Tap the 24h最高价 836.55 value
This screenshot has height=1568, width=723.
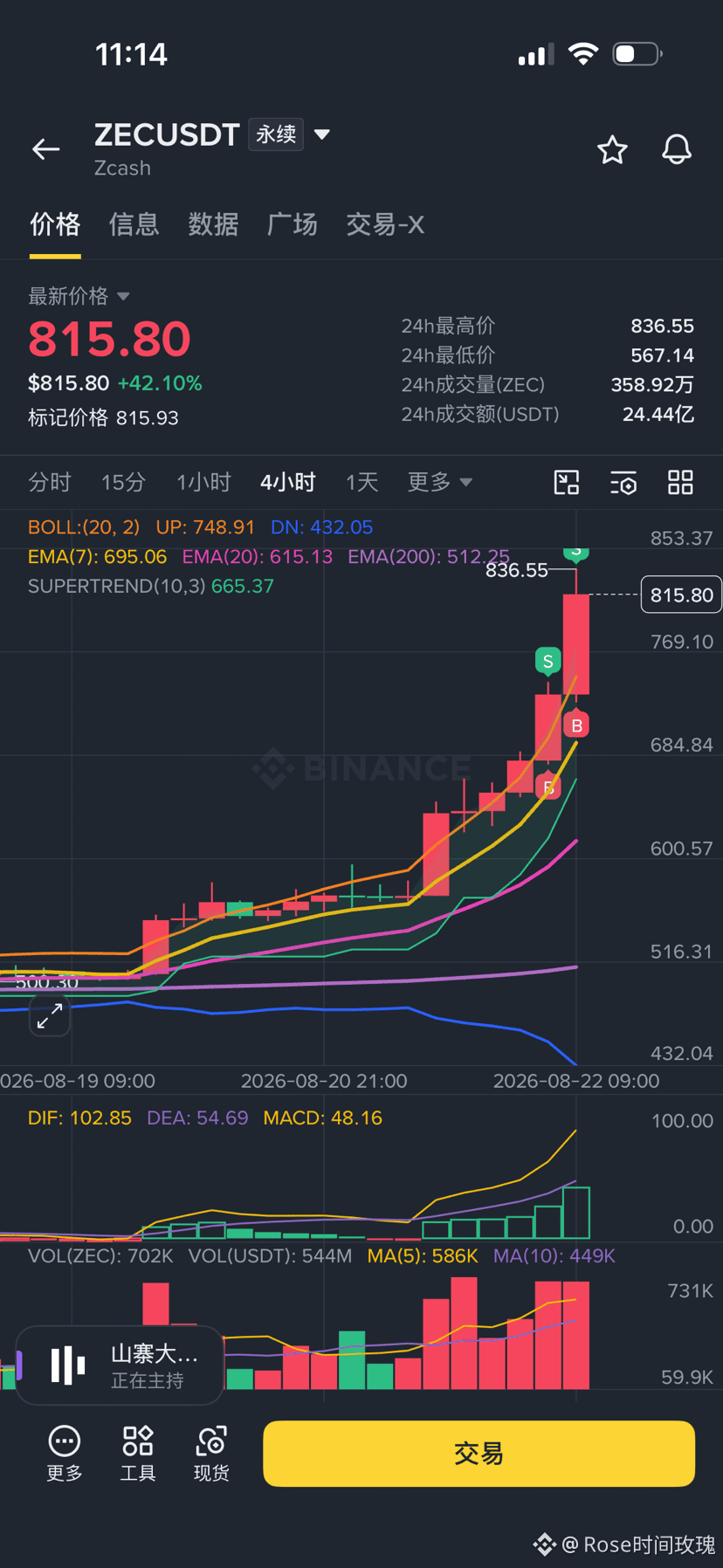[662, 327]
